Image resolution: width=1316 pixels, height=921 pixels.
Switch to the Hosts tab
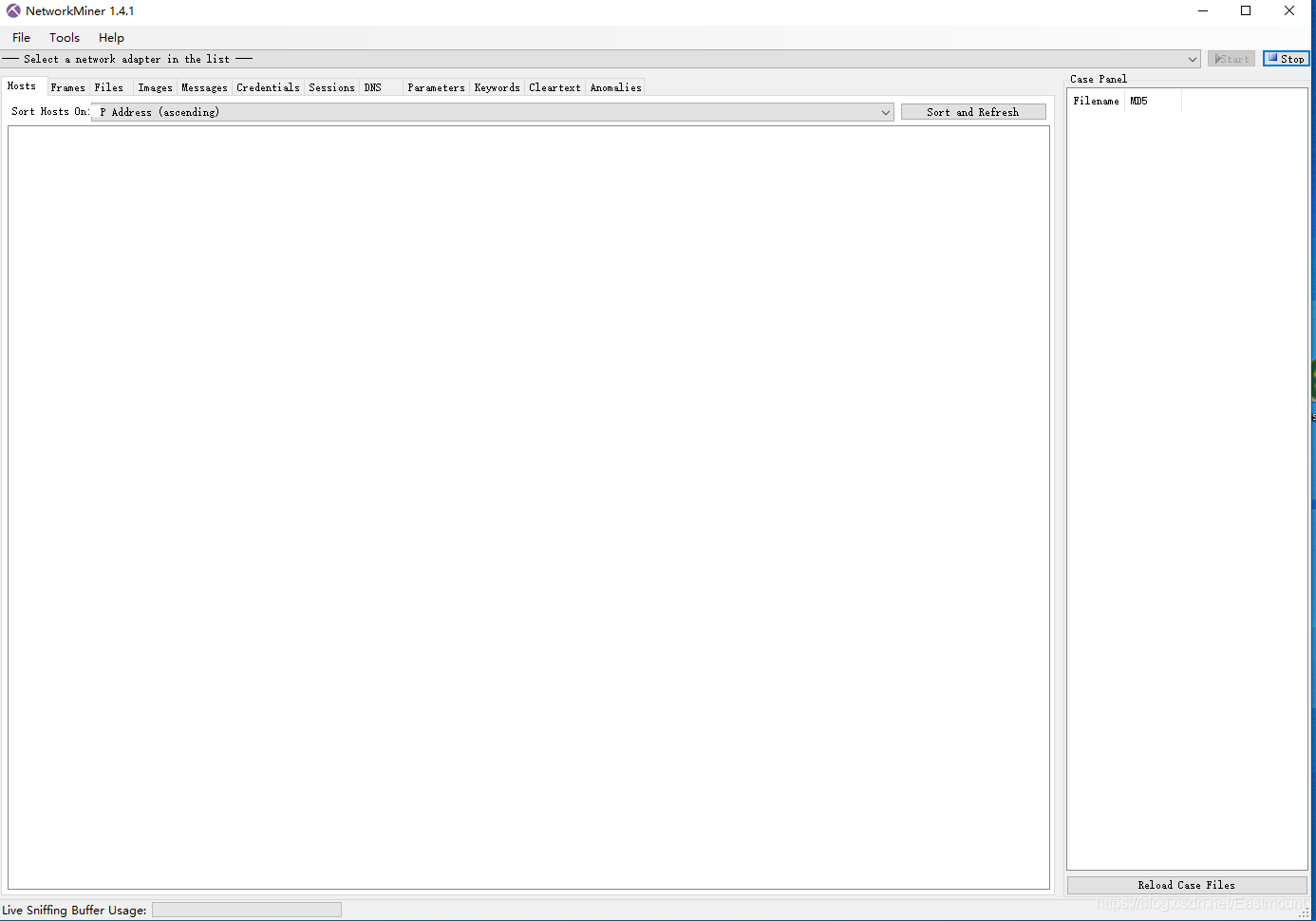23,85
